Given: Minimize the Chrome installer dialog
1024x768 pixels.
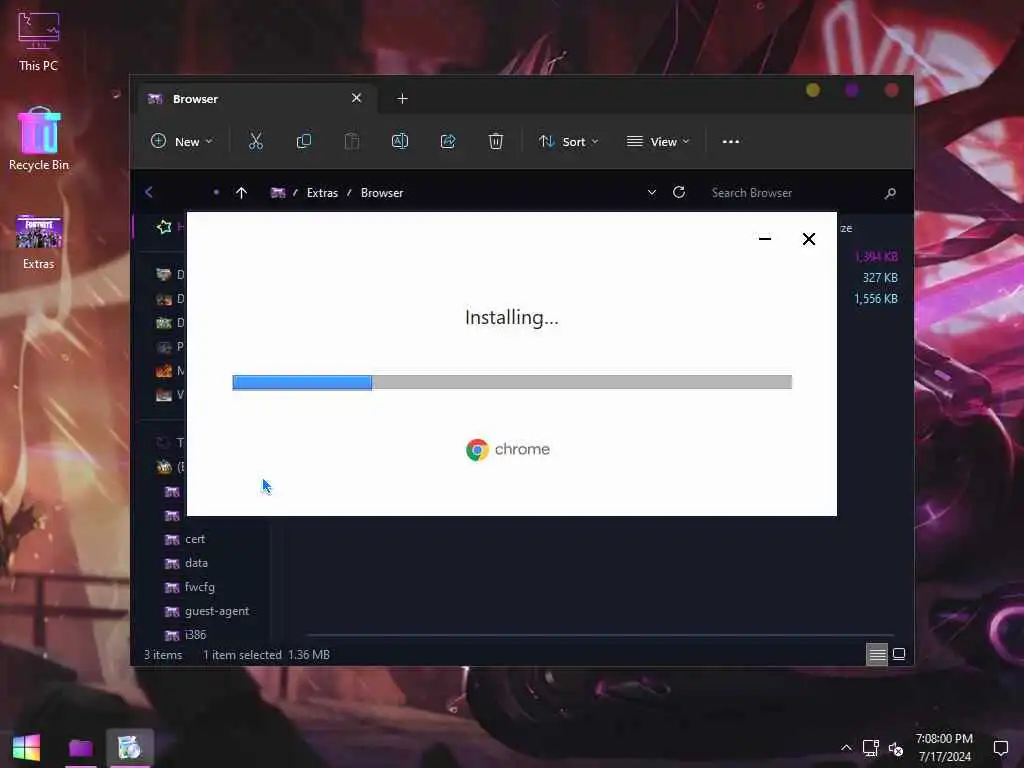Looking at the screenshot, I should [765, 239].
